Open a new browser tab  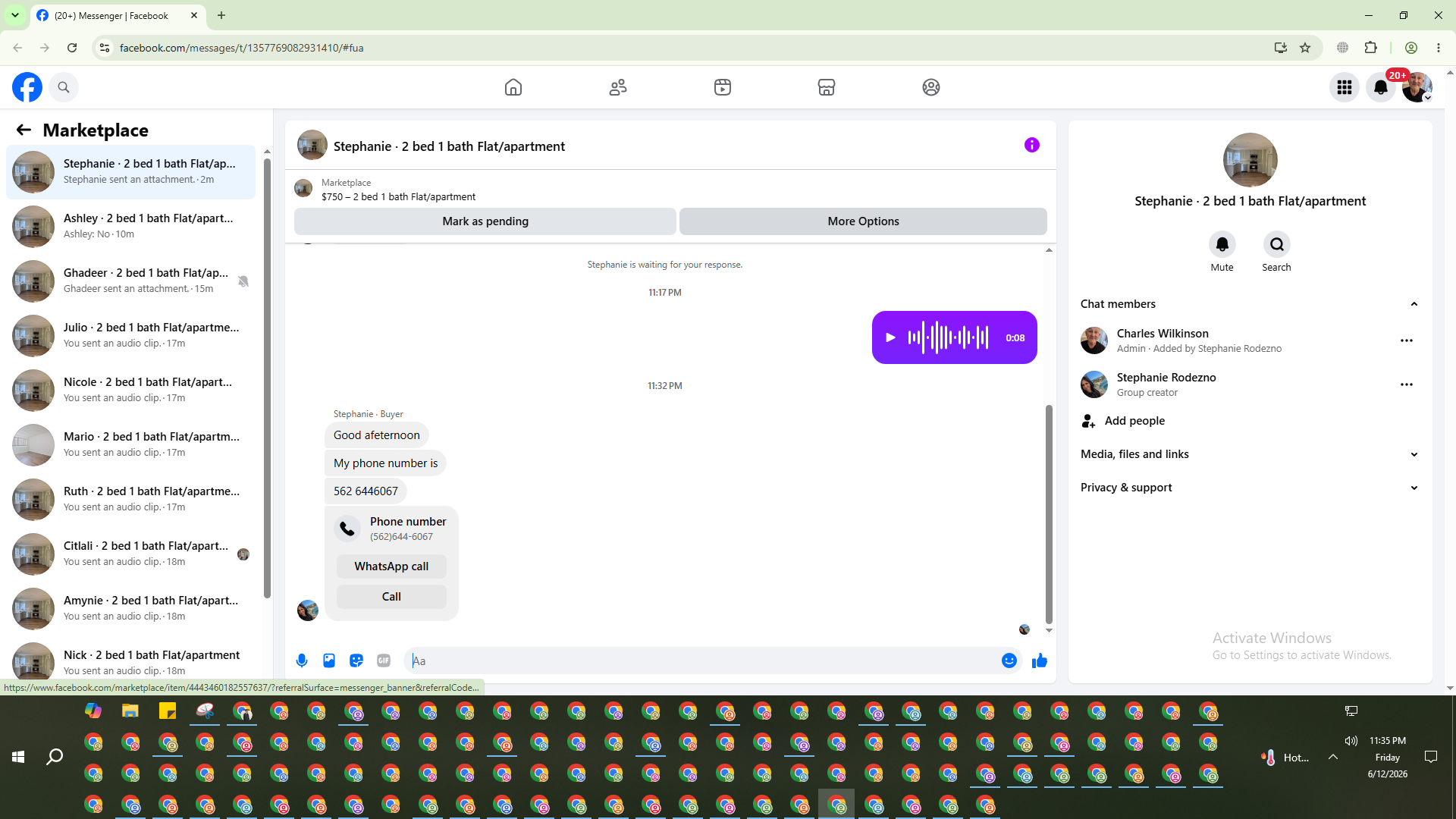tap(221, 15)
